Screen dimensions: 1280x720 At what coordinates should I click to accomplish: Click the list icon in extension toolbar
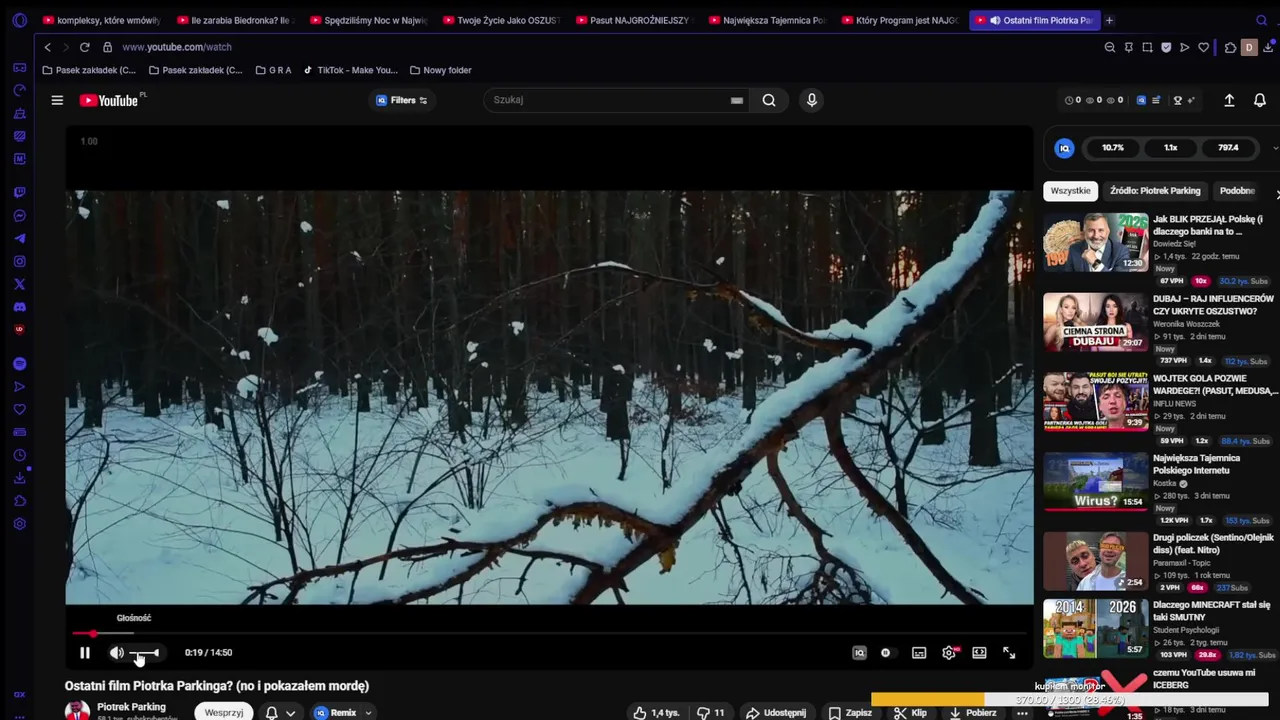pos(1156,100)
